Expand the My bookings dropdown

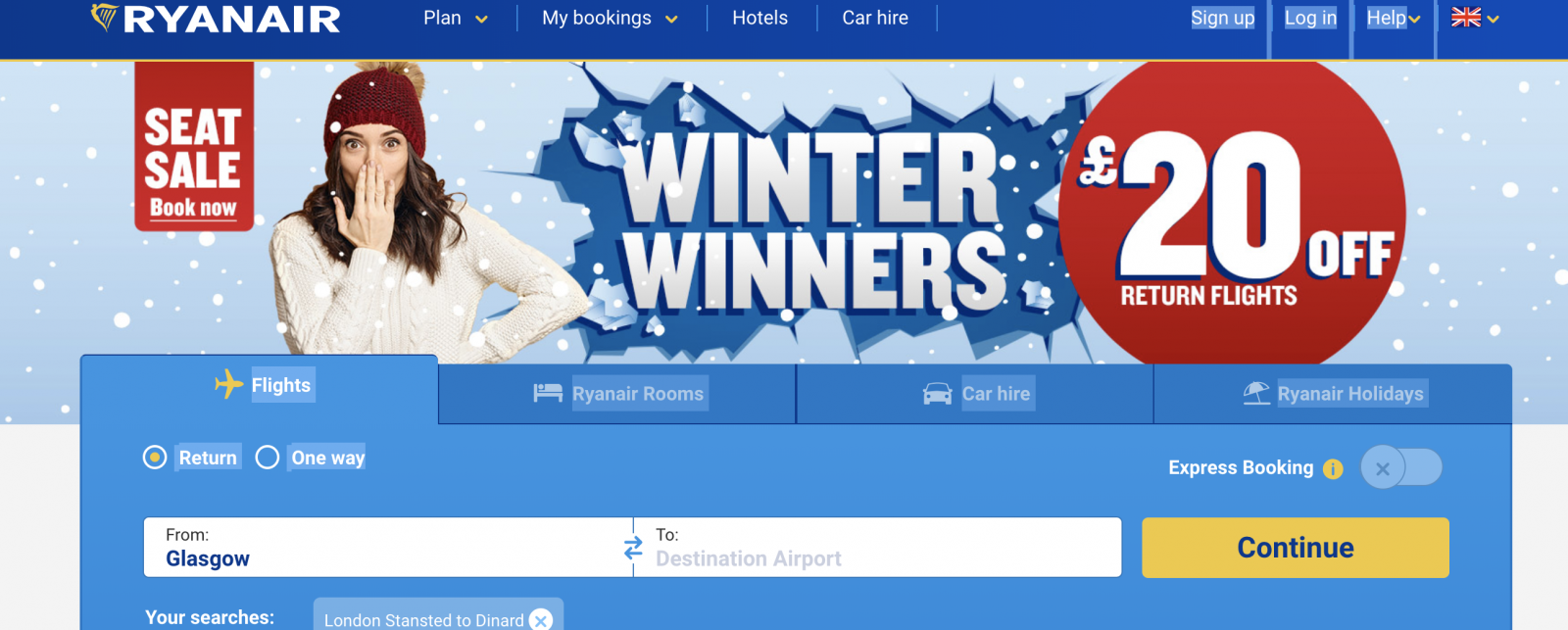(610, 18)
